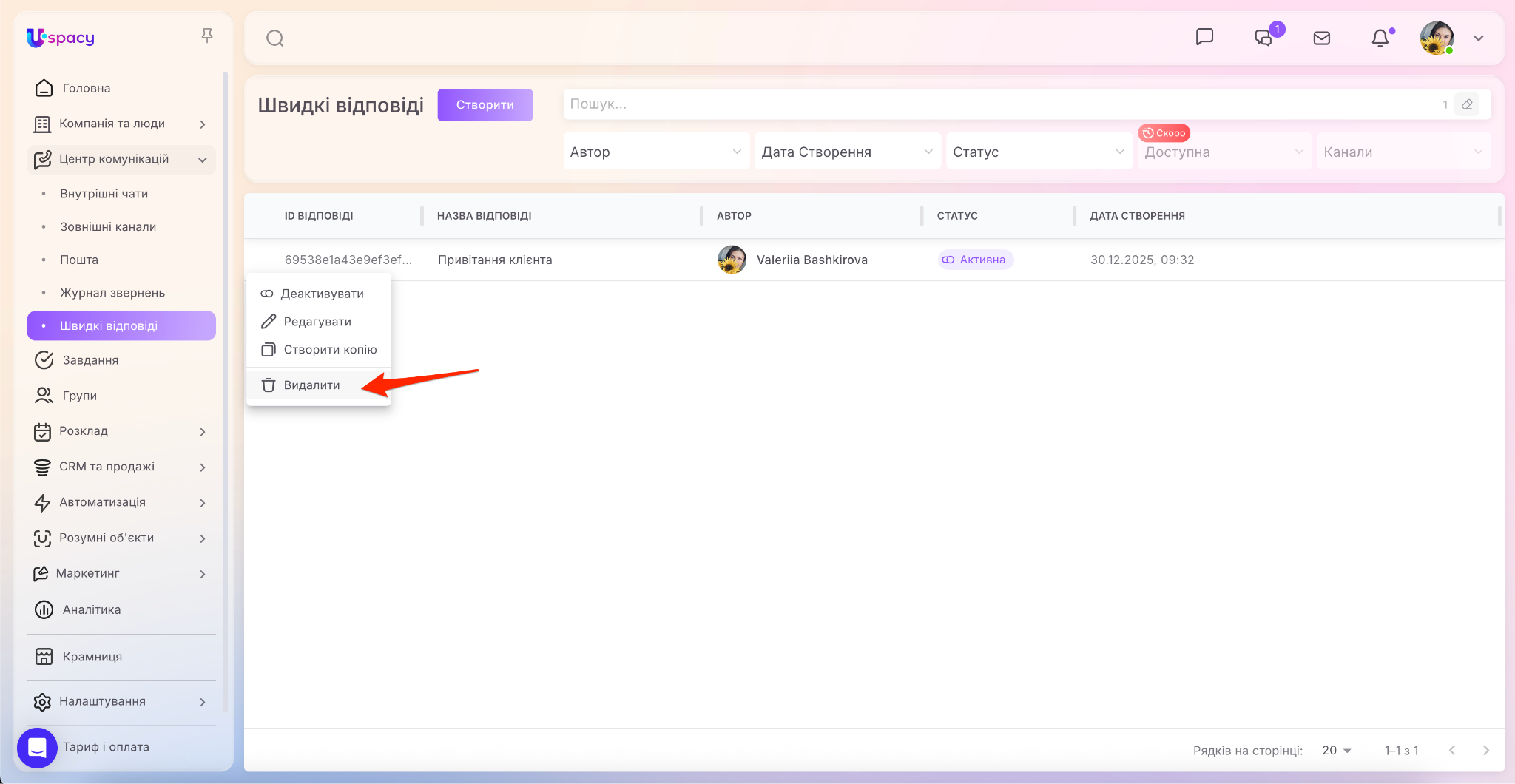
Task: Click the eraser icon in search field
Action: [x=1467, y=104]
